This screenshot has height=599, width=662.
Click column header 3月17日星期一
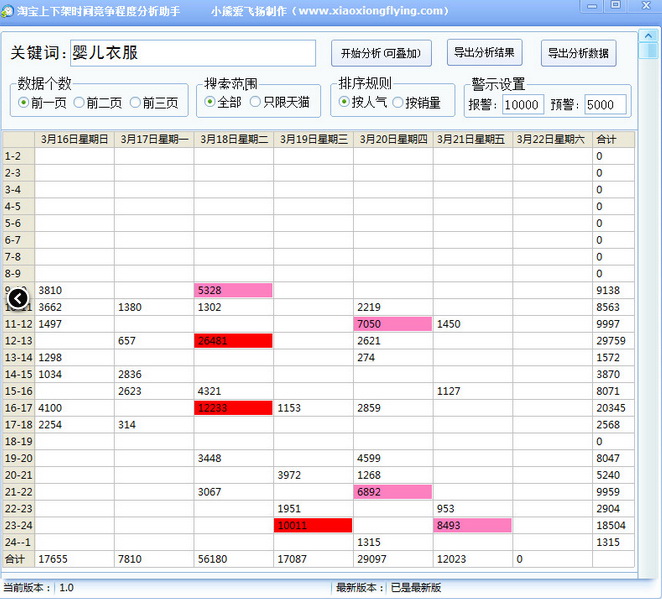(154, 139)
